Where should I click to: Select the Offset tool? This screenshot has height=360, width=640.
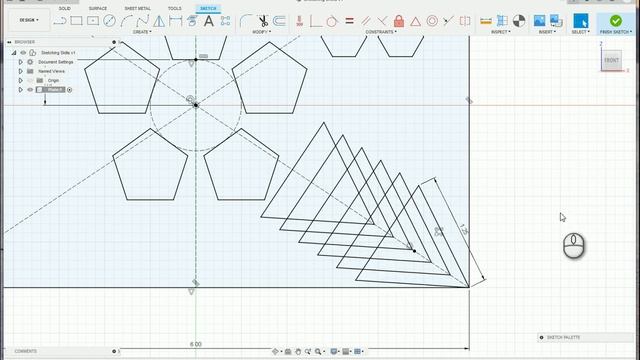[279, 21]
